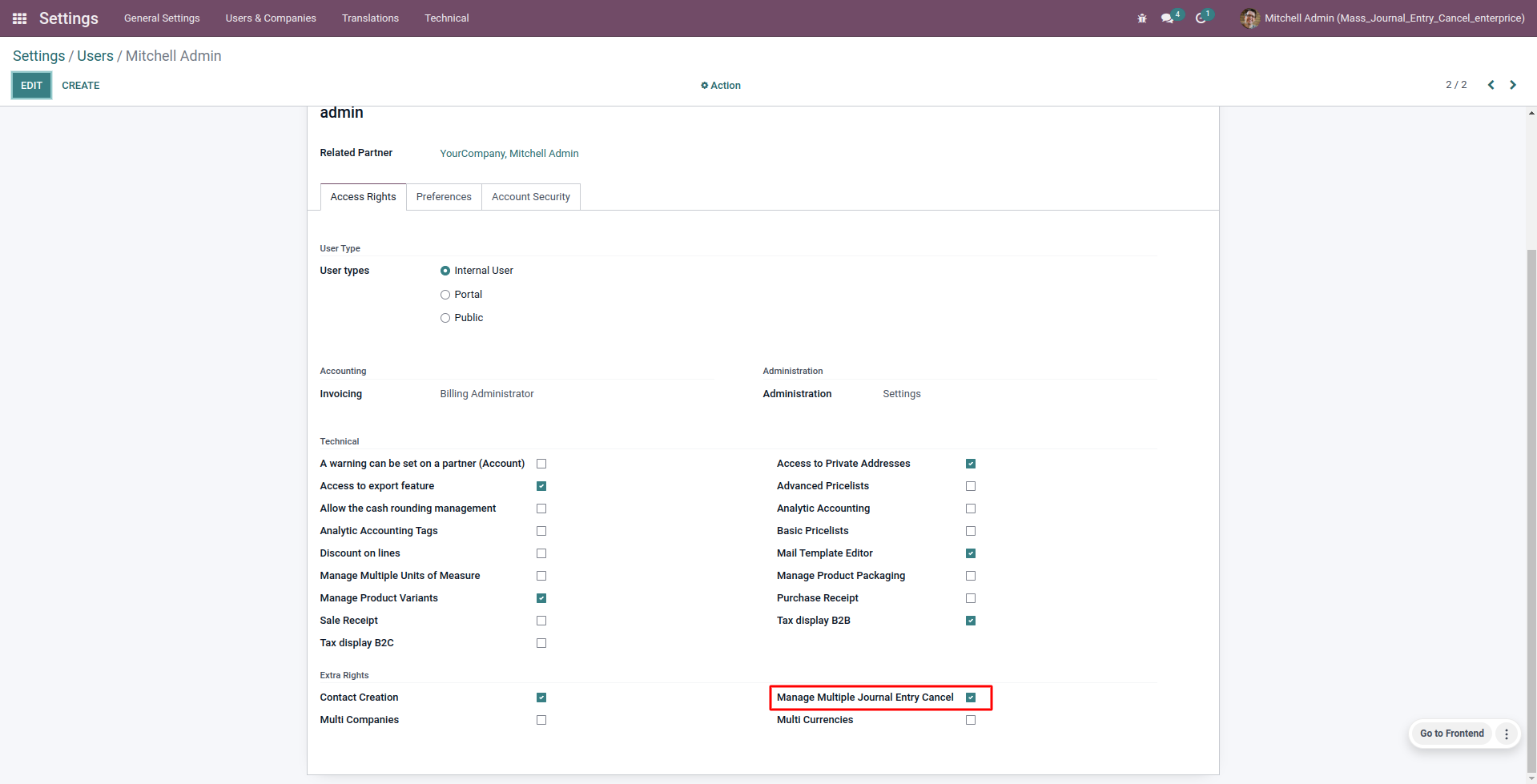Viewport: 1537px width, 784px height.
Task: Switch to the Account Security tab
Action: [530, 197]
